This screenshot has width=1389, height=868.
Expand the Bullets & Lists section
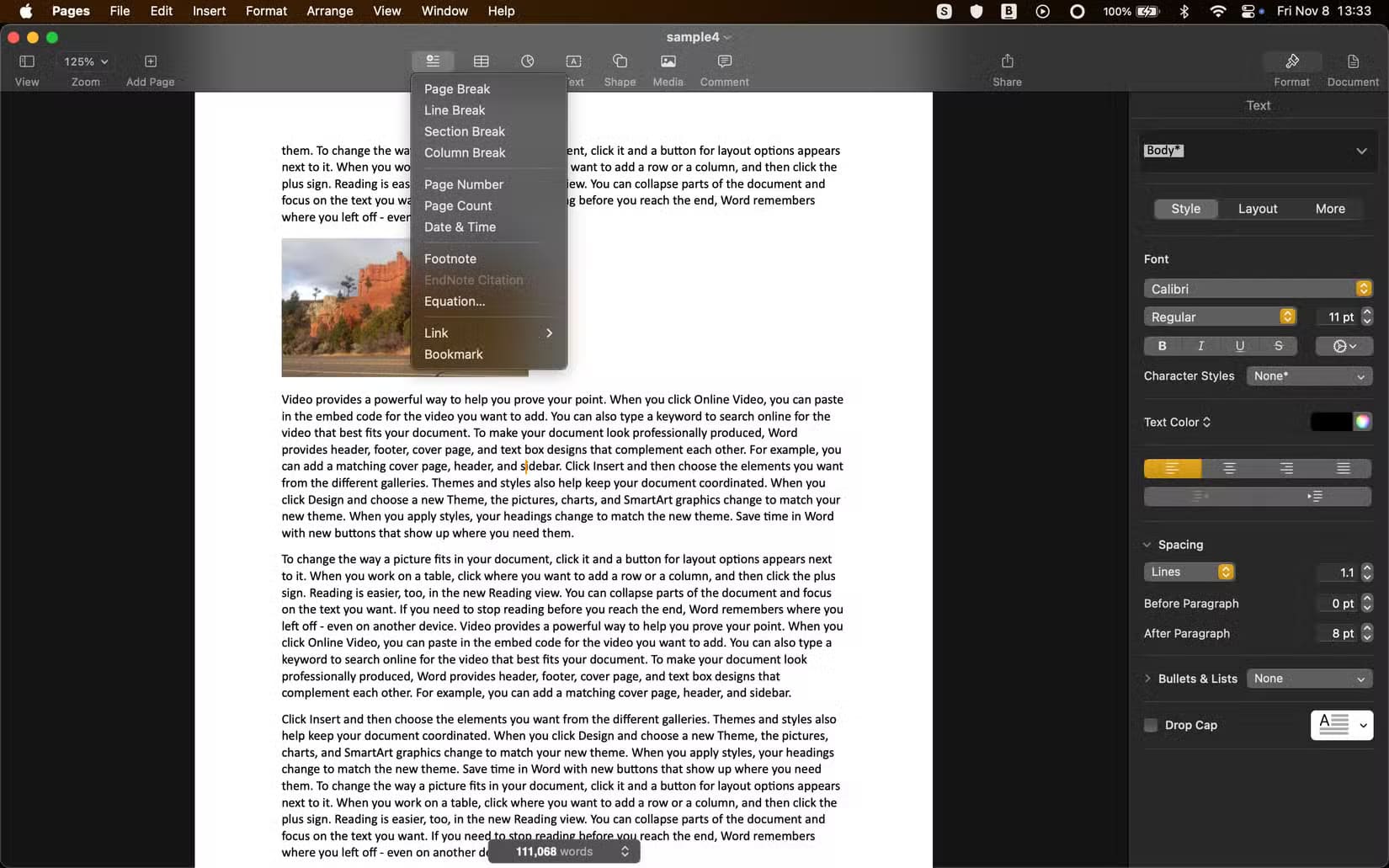[x=1147, y=679]
